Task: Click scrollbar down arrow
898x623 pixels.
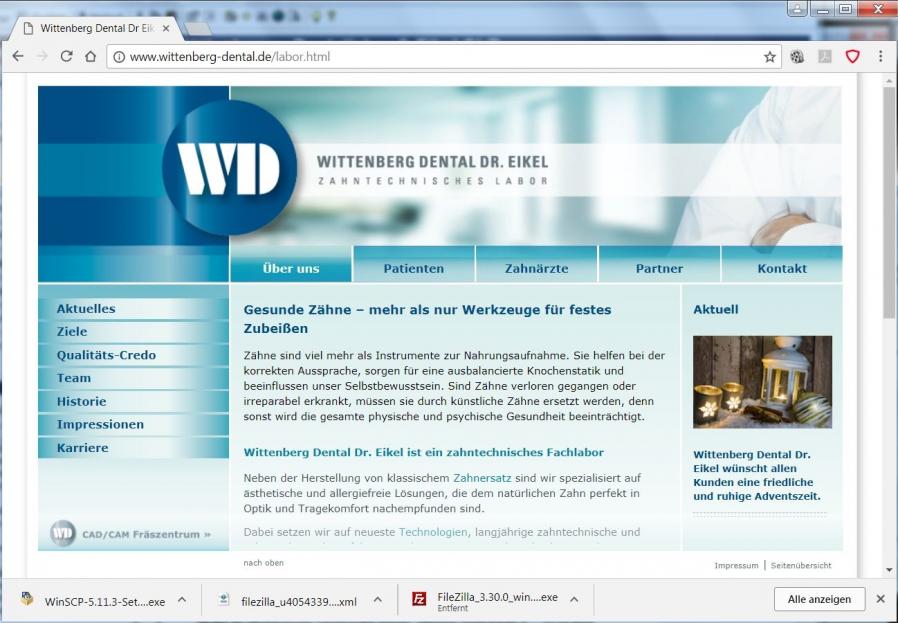Action: point(889,570)
